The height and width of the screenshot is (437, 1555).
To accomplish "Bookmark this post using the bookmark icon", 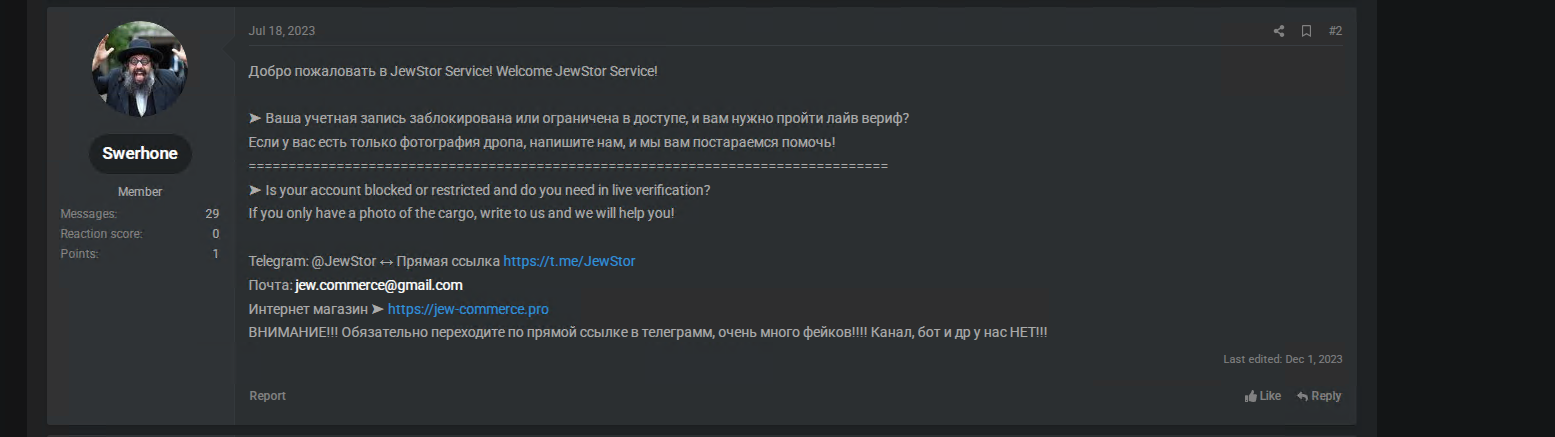I will pos(1306,31).
